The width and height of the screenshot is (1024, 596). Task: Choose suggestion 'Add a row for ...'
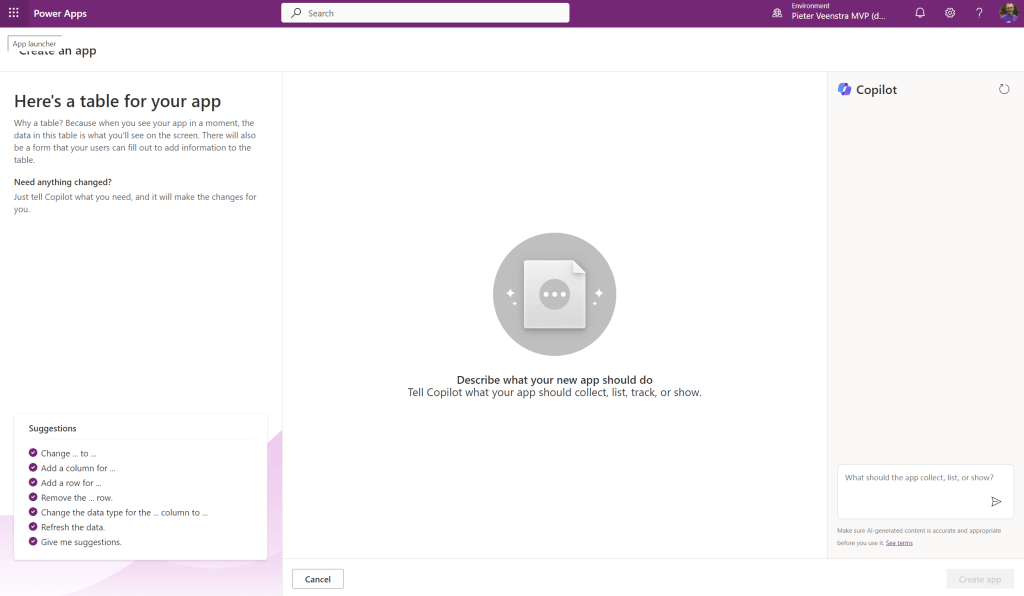click(x=71, y=483)
